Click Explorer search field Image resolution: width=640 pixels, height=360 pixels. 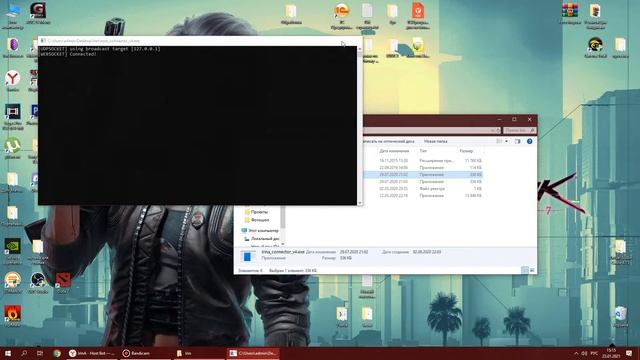519,130
